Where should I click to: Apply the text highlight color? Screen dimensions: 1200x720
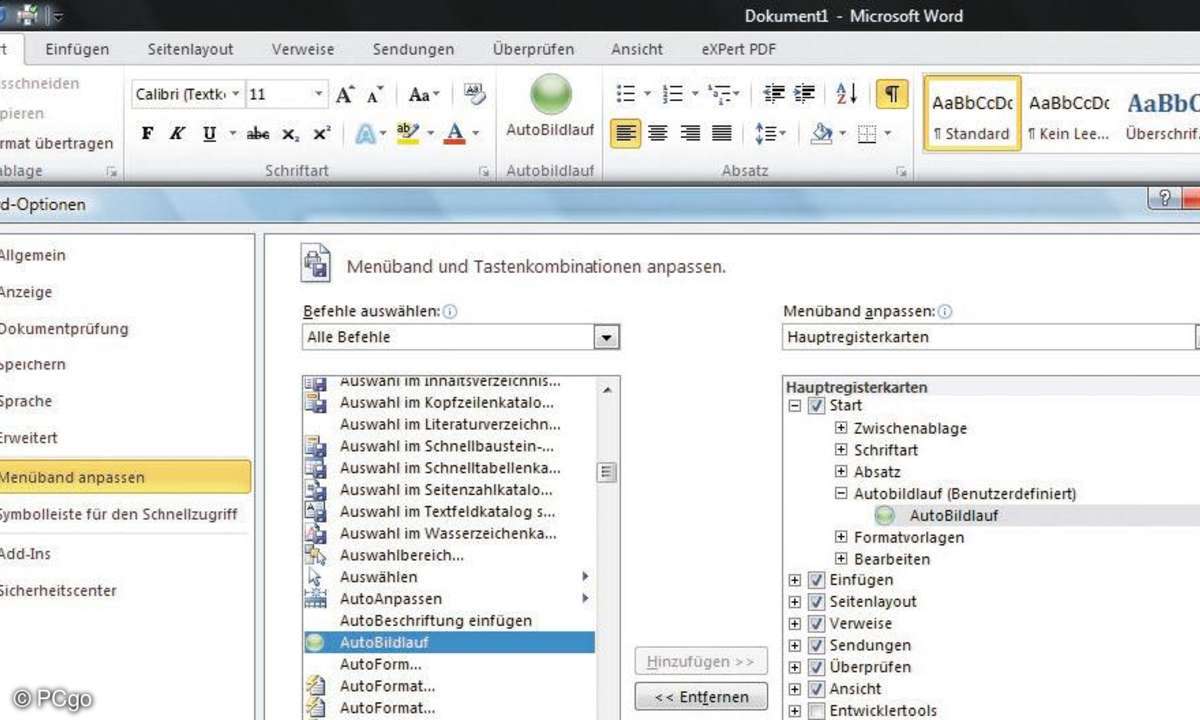[x=407, y=133]
